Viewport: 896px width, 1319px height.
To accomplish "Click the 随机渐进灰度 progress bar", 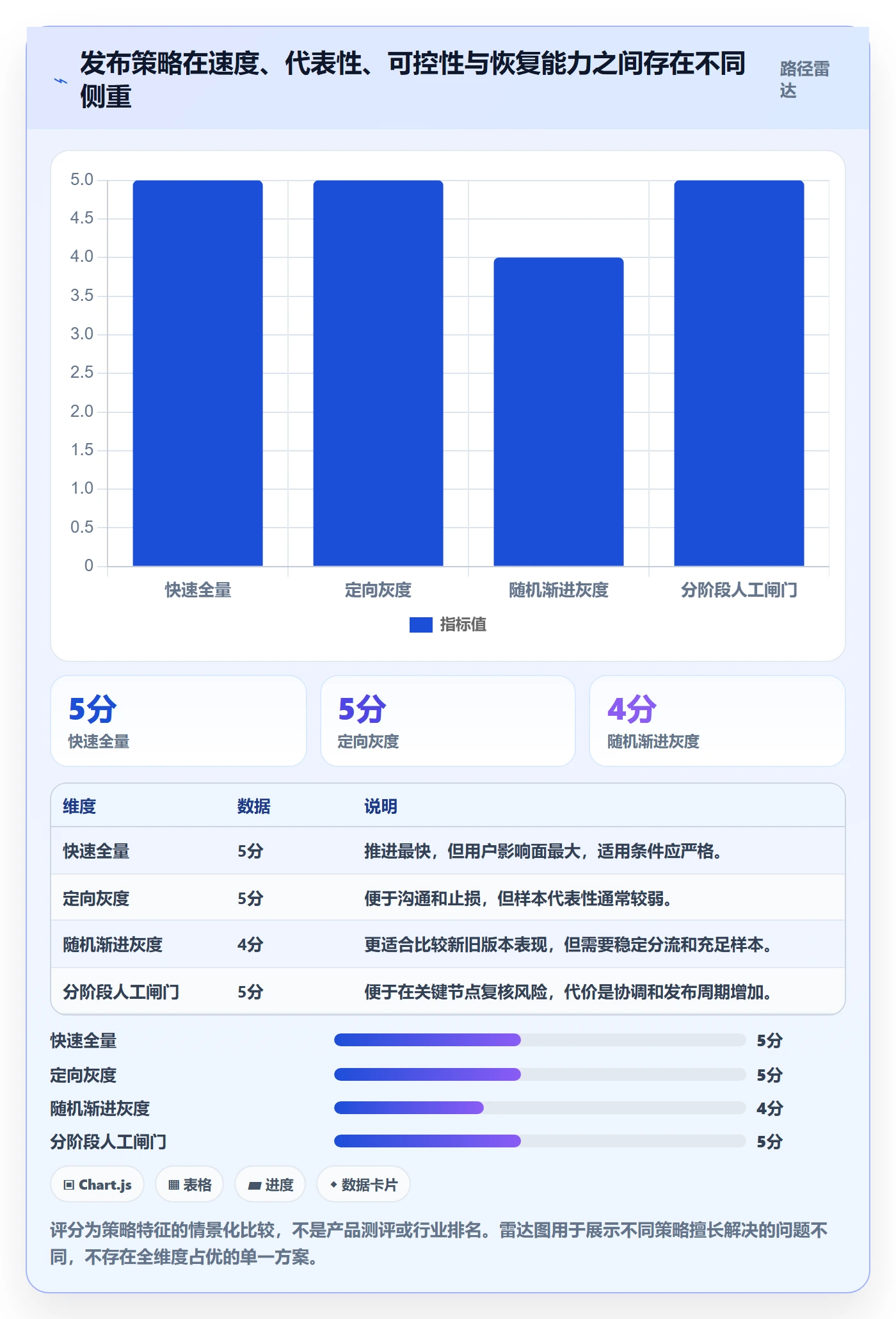I will tap(540, 1108).
